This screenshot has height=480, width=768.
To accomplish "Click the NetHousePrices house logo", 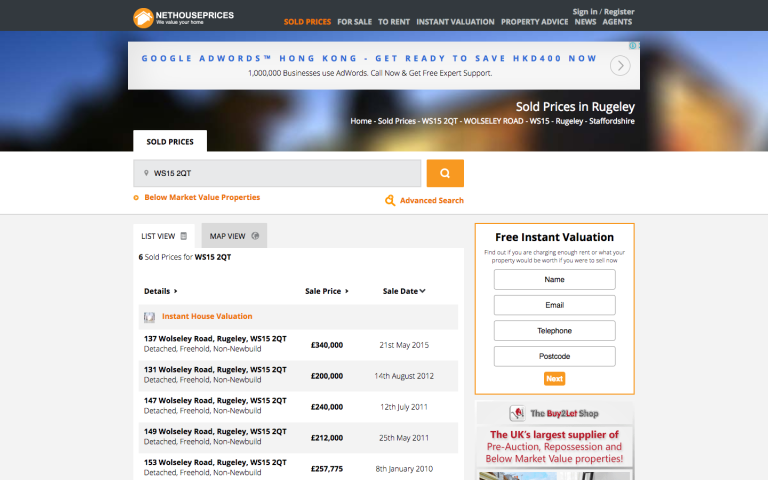I will [x=143, y=17].
